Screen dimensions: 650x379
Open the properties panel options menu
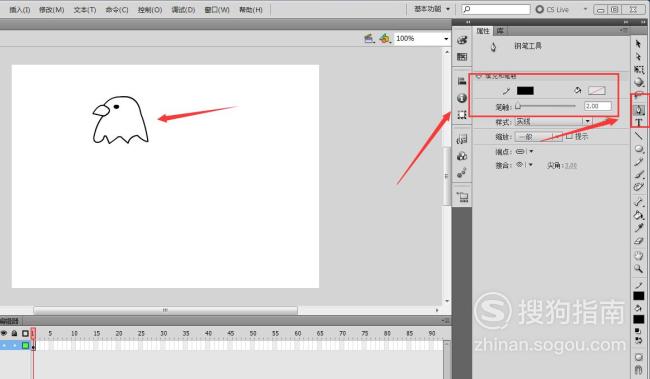point(623,30)
